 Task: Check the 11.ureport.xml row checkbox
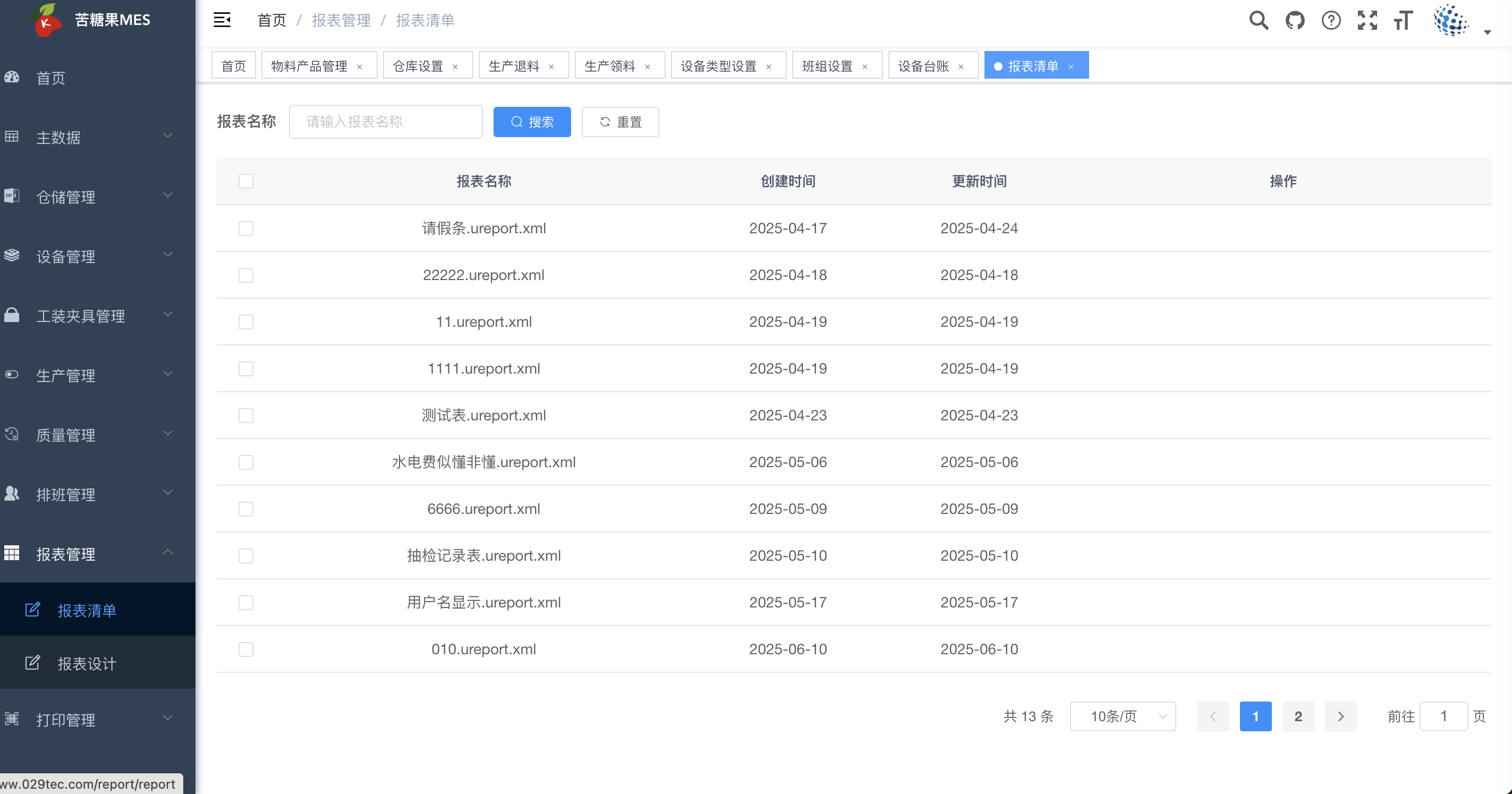tap(246, 322)
